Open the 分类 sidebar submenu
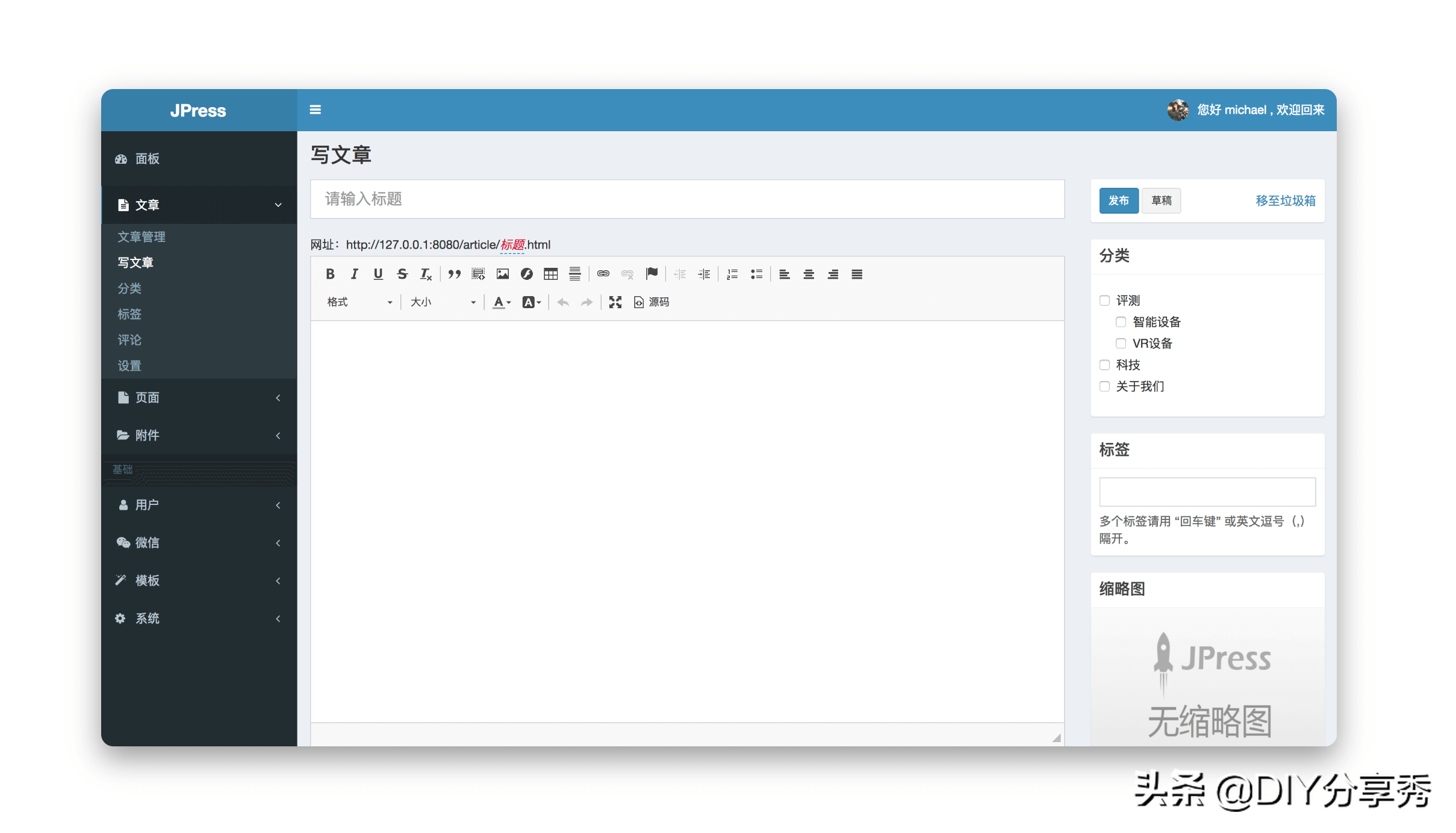This screenshot has height=833, width=1456. tap(129, 289)
